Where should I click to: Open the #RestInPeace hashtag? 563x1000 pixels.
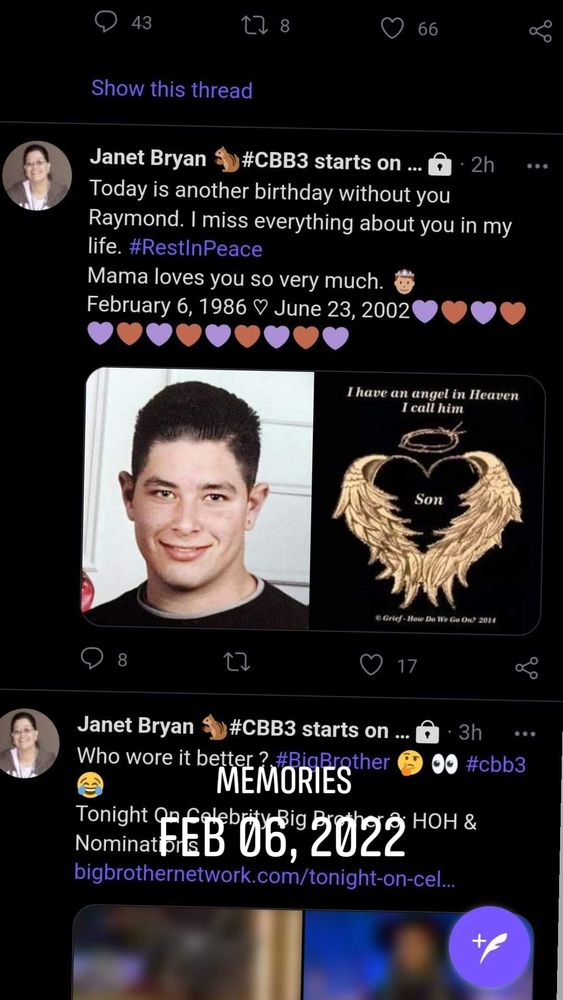pos(195,248)
